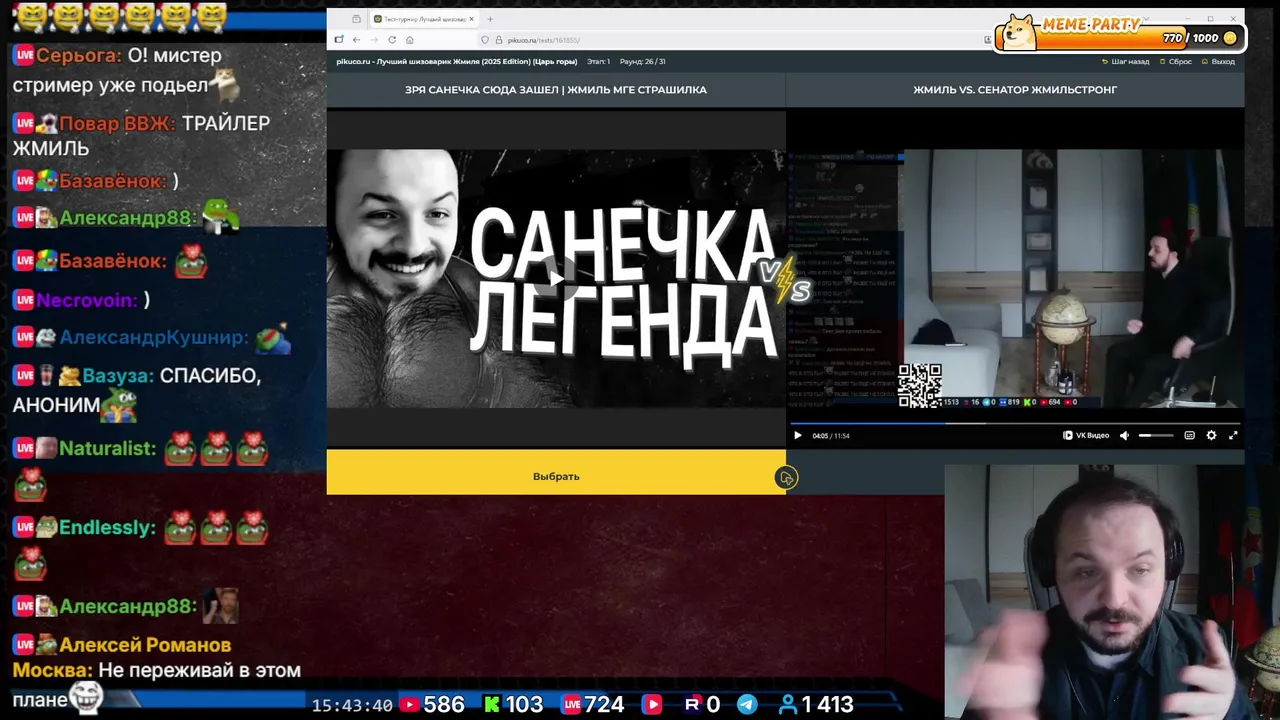This screenshot has width=1280, height=720.
Task: Close the 'Тест-турнир' browser tab
Action: coord(472,19)
